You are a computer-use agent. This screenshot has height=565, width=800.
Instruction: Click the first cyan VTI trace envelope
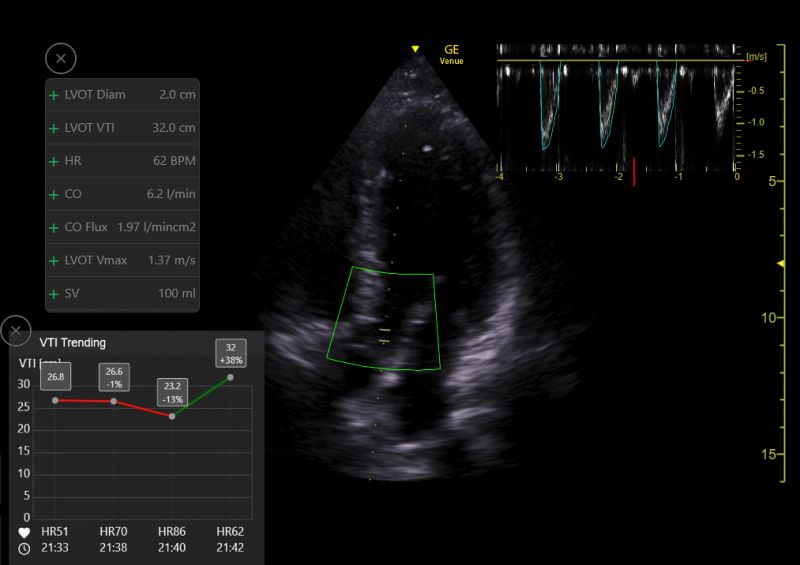[x=550, y=106]
